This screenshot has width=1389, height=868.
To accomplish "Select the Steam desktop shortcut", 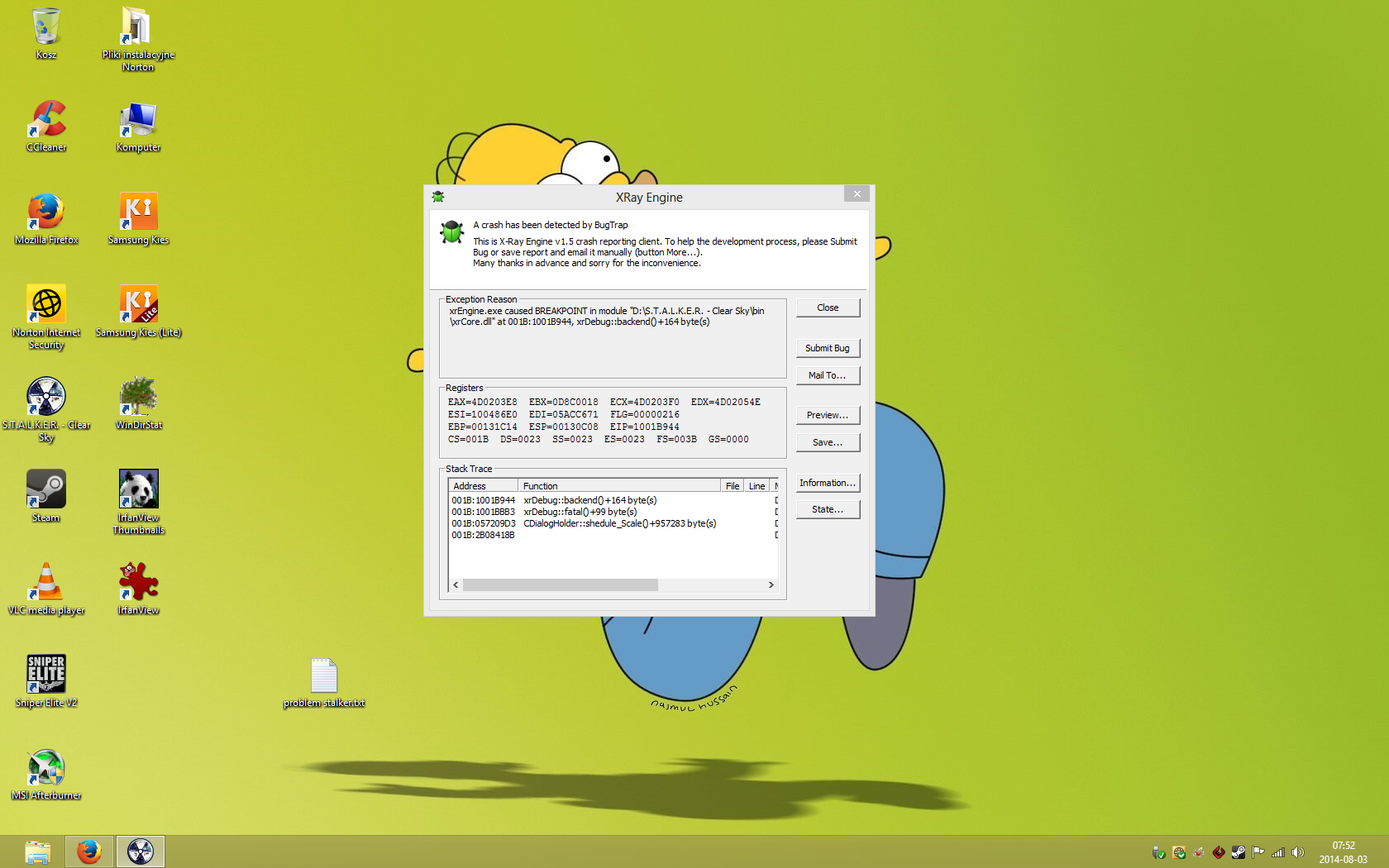I will 46,496.
